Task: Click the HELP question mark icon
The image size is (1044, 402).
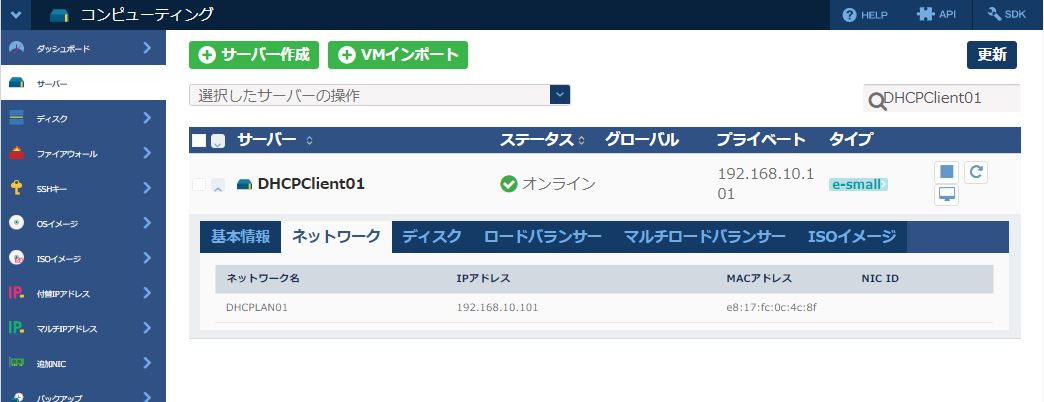Action: [x=849, y=15]
